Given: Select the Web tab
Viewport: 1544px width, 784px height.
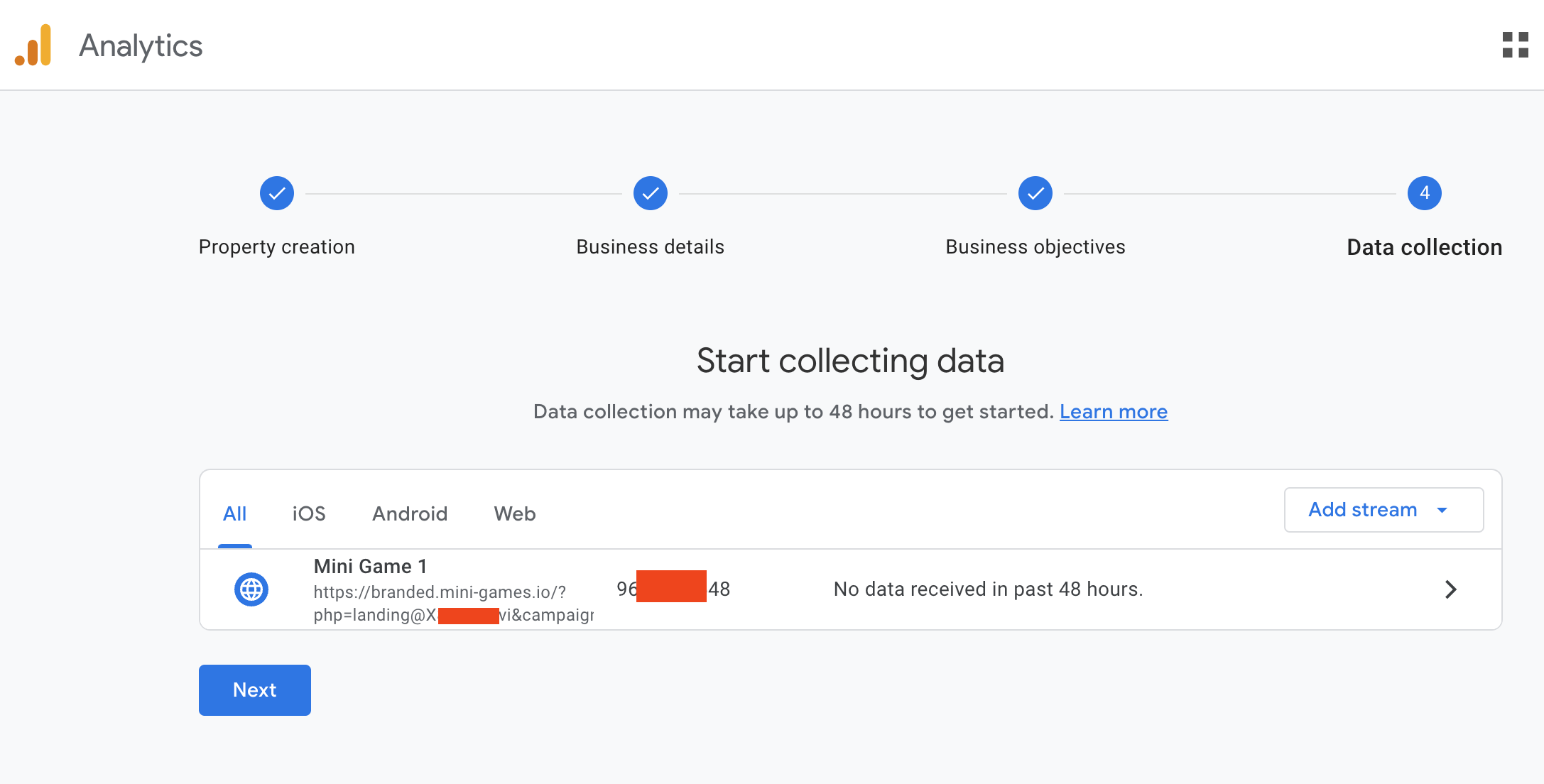Looking at the screenshot, I should 515,513.
